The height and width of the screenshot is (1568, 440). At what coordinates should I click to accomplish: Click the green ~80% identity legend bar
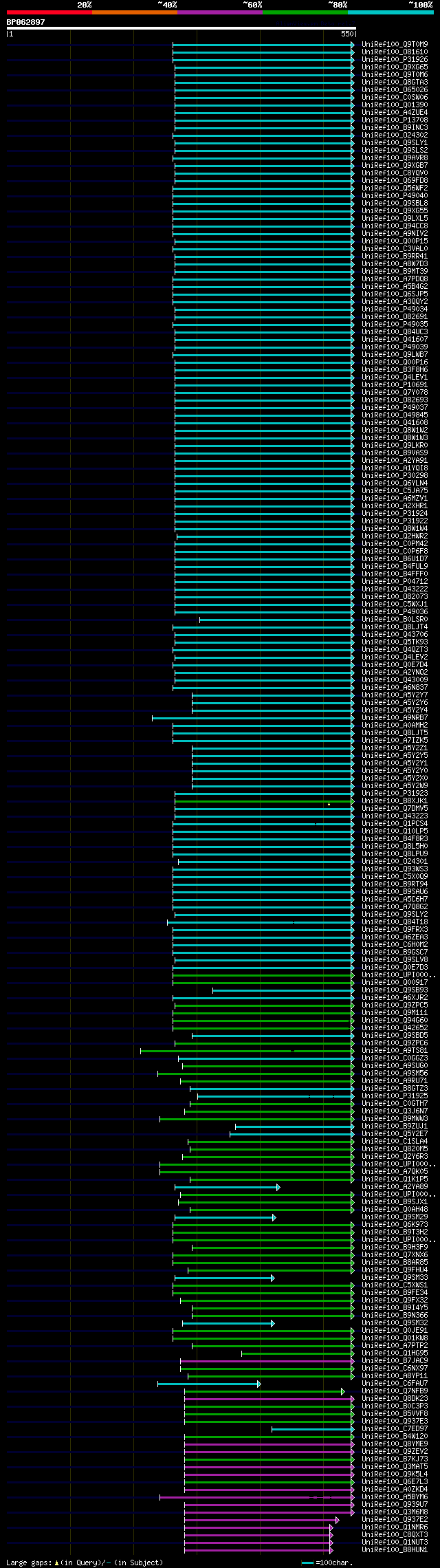[305, 12]
